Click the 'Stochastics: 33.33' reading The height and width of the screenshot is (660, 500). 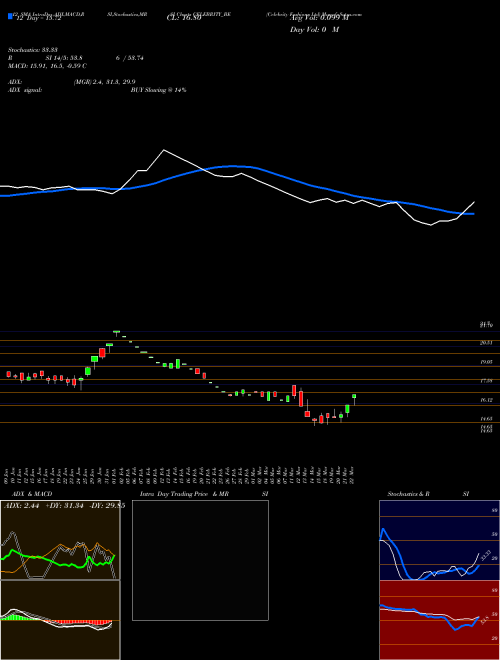coord(33,50)
